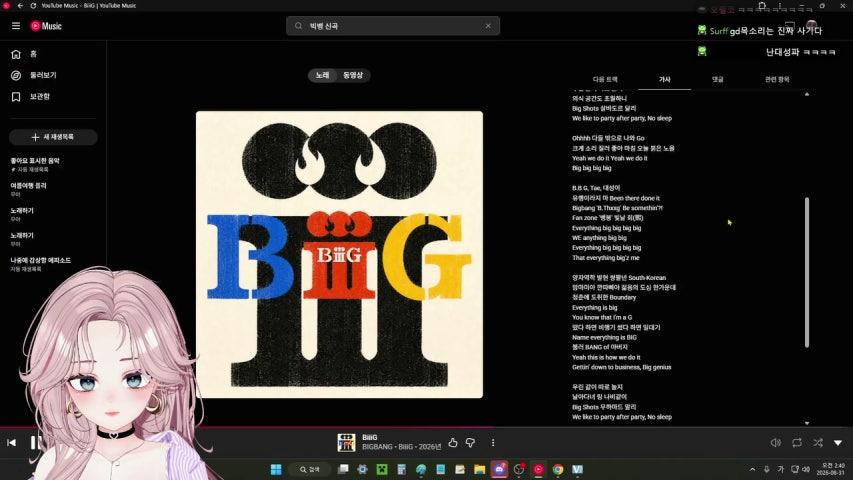Click the microphone tray icon
853x480 pixels.
point(767,469)
